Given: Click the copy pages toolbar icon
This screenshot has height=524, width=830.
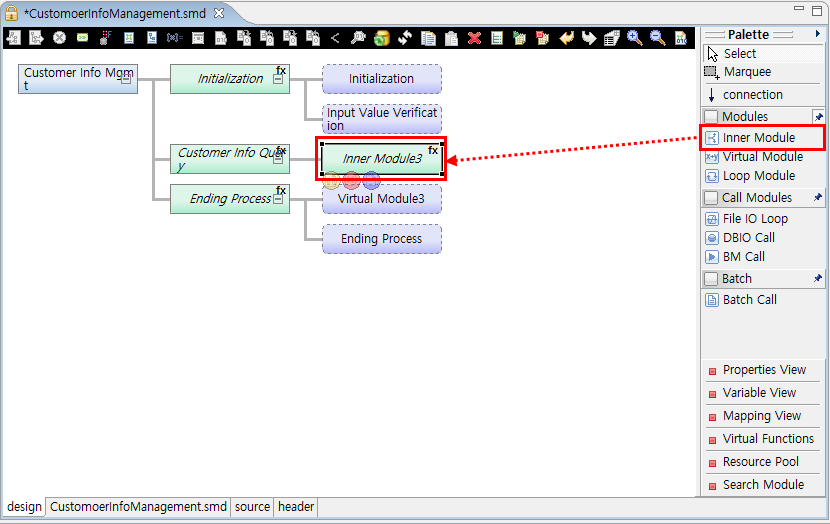Looking at the screenshot, I should pyautogui.click(x=428, y=38).
